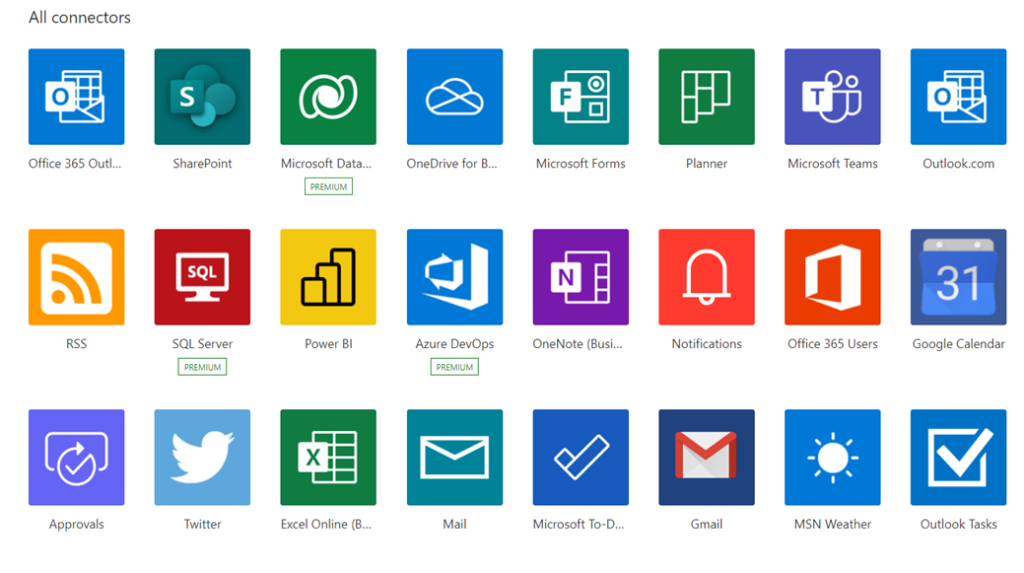Select the Google Calendar 31 icon
The width and height of the screenshot is (1024, 573).
point(959,277)
